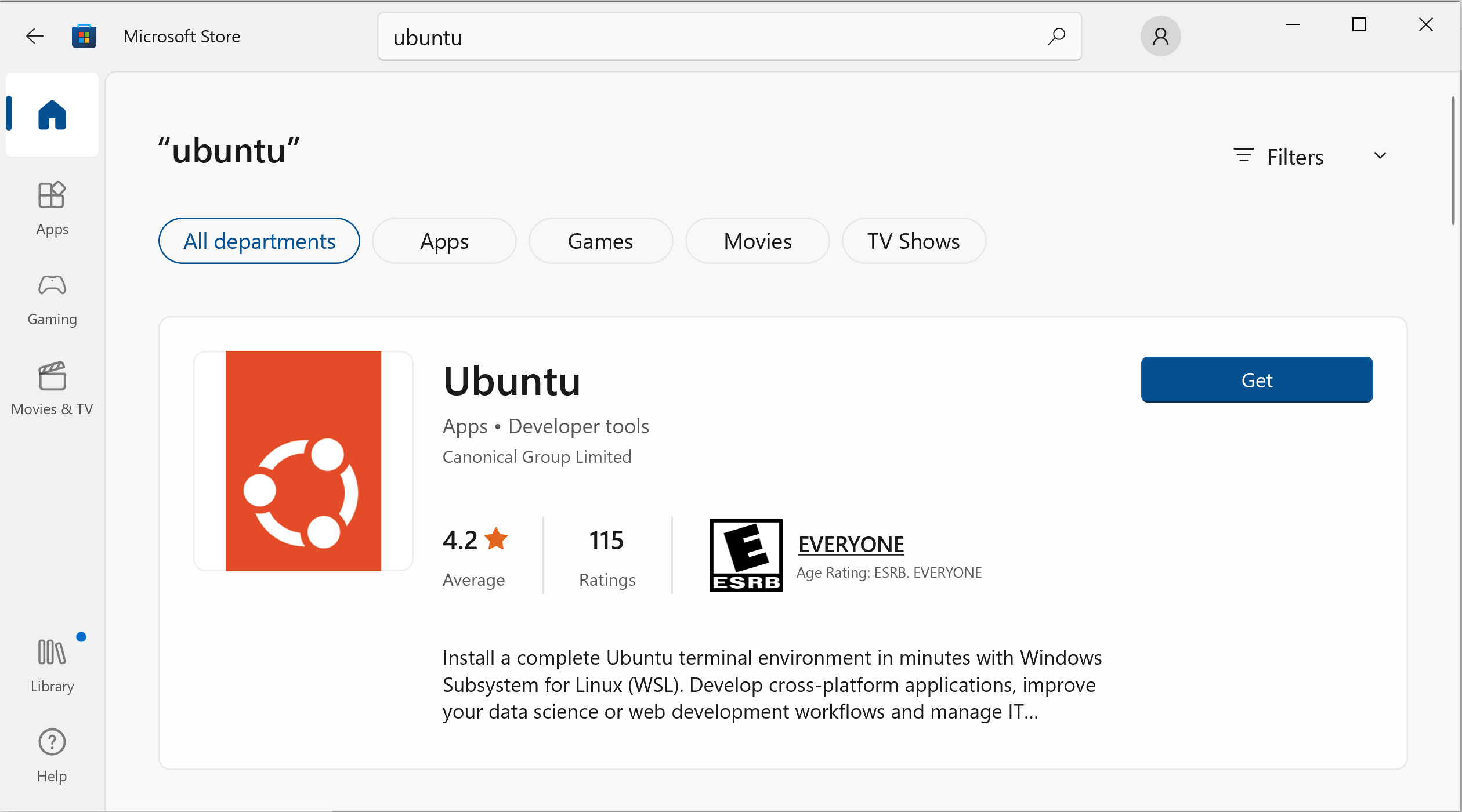Click the Filters label
The width and height of the screenshot is (1462, 812).
tap(1295, 157)
